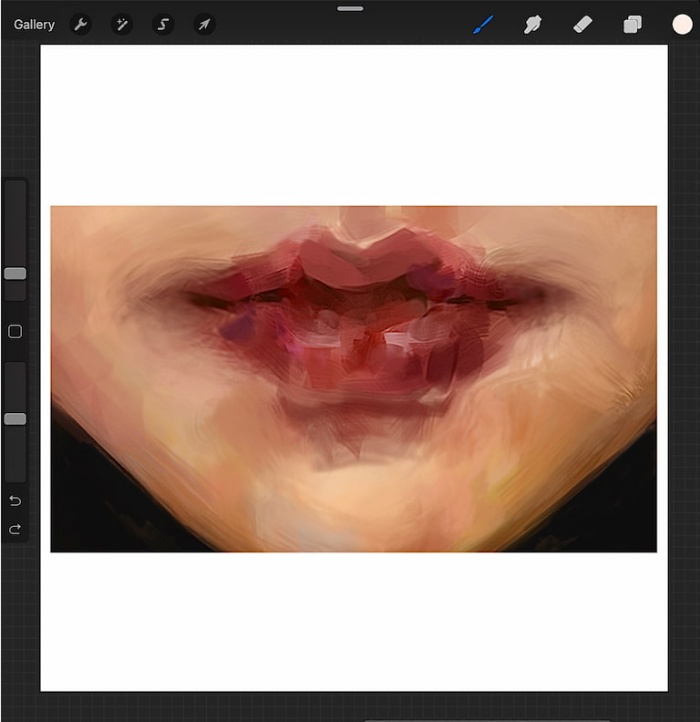Open the Layers panel

tap(632, 24)
